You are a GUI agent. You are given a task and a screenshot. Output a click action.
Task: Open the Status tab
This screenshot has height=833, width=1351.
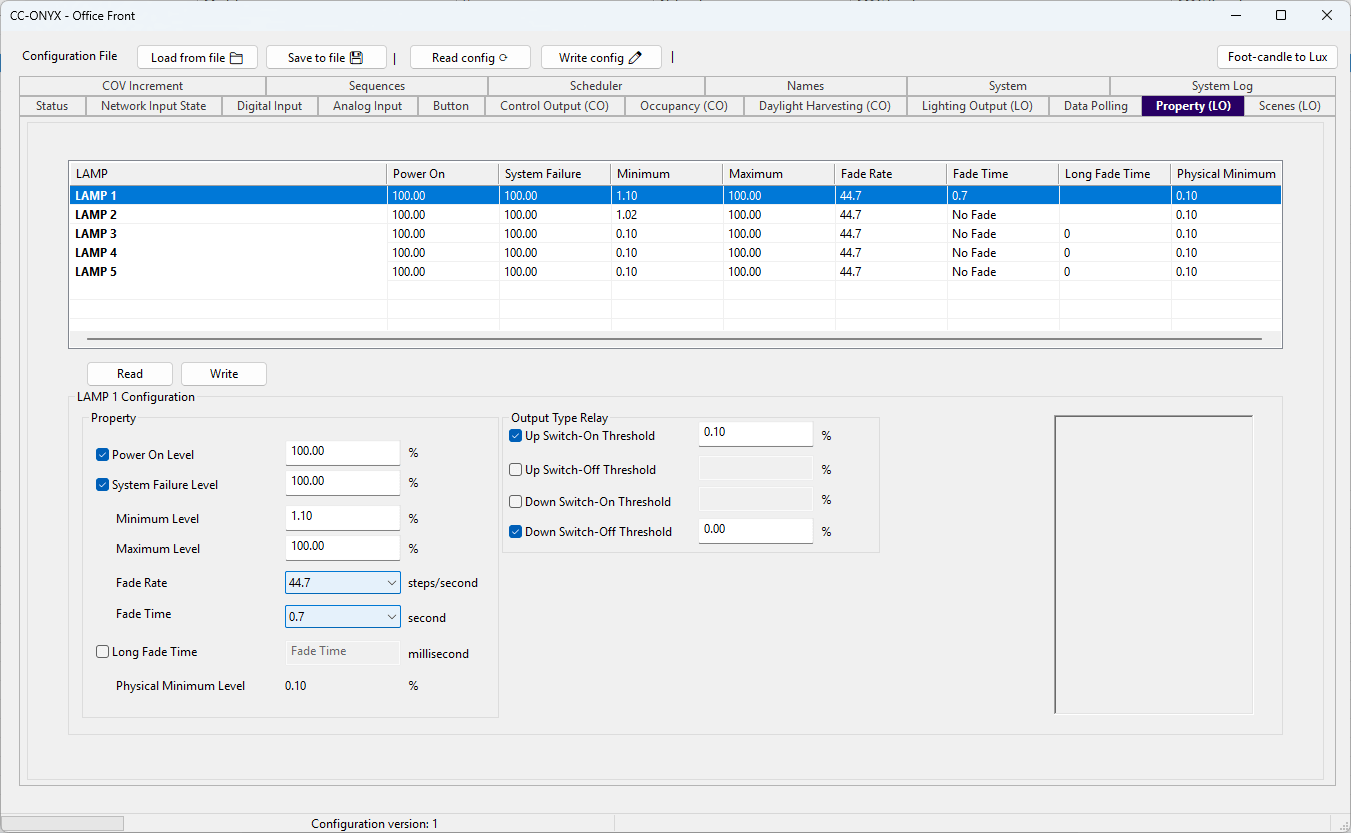pos(52,106)
